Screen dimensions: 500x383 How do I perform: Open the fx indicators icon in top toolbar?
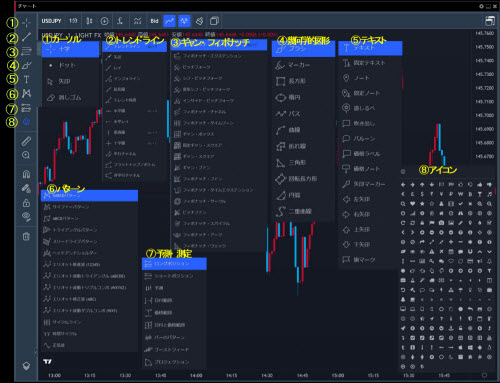(120, 21)
